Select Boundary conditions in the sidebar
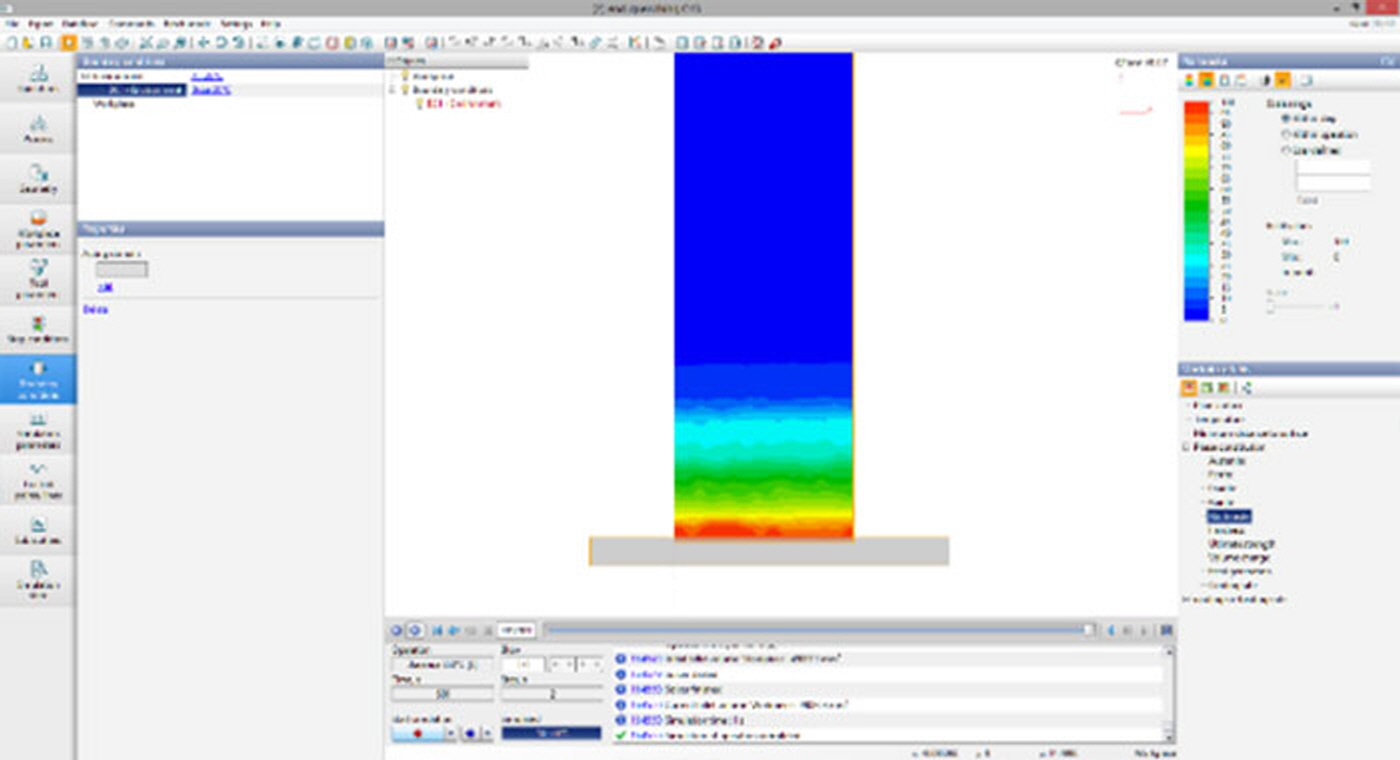The height and width of the screenshot is (760, 1400). (x=38, y=379)
